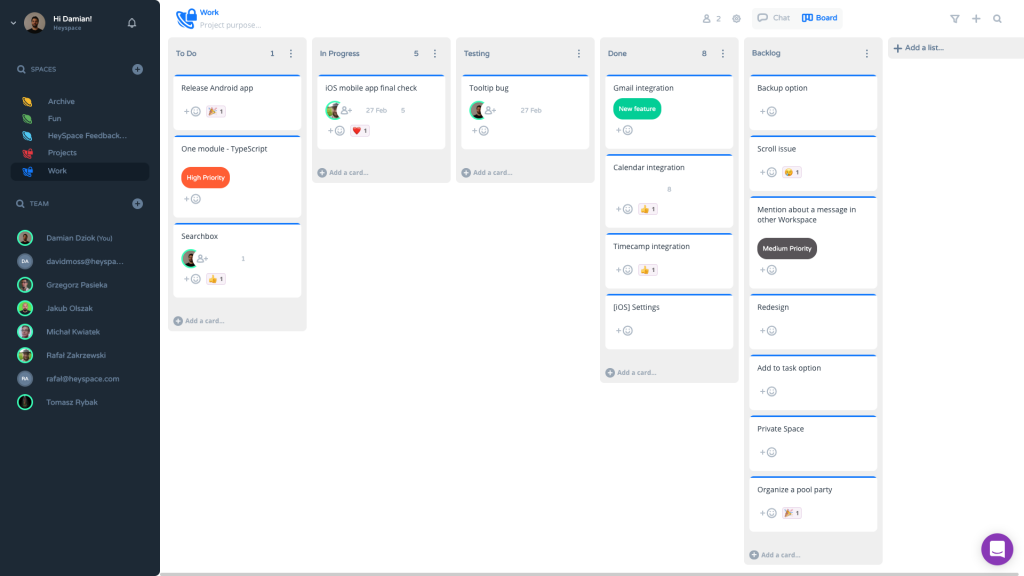This screenshot has width=1024, height=576.
Task: Click the search icon in the top bar
Action: [999, 18]
